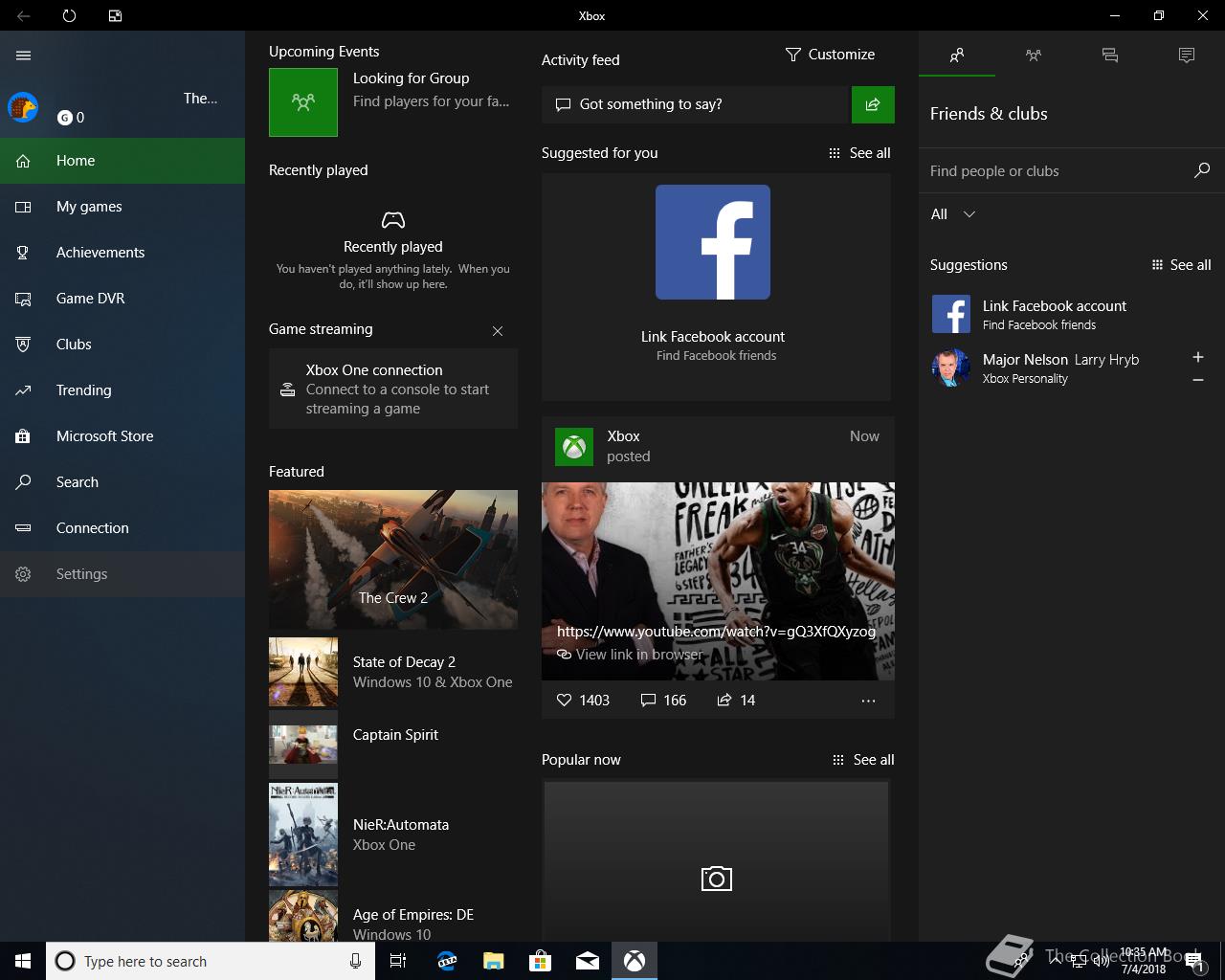Open My games section
Viewport: 1225px width, 980px height.
[122, 207]
